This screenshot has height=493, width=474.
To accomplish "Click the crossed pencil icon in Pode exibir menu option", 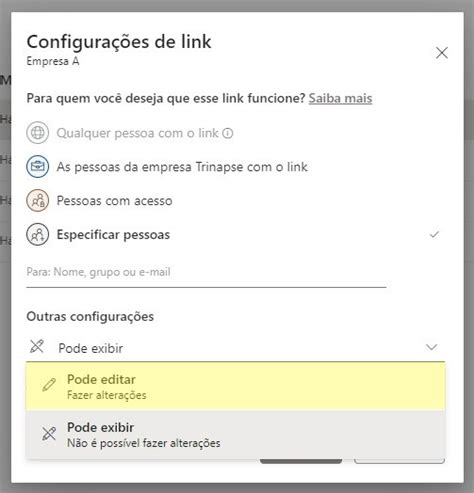I will point(49,433).
